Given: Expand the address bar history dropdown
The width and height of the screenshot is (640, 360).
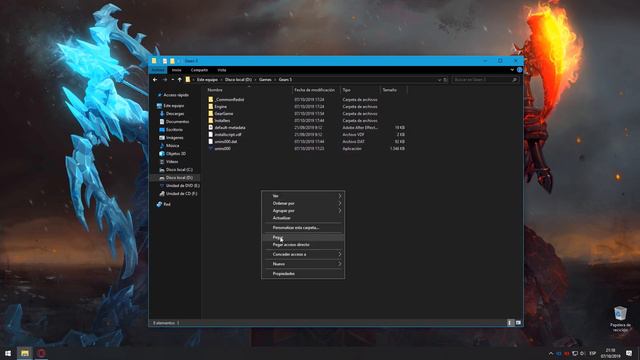Looking at the screenshot, I should [x=439, y=80].
